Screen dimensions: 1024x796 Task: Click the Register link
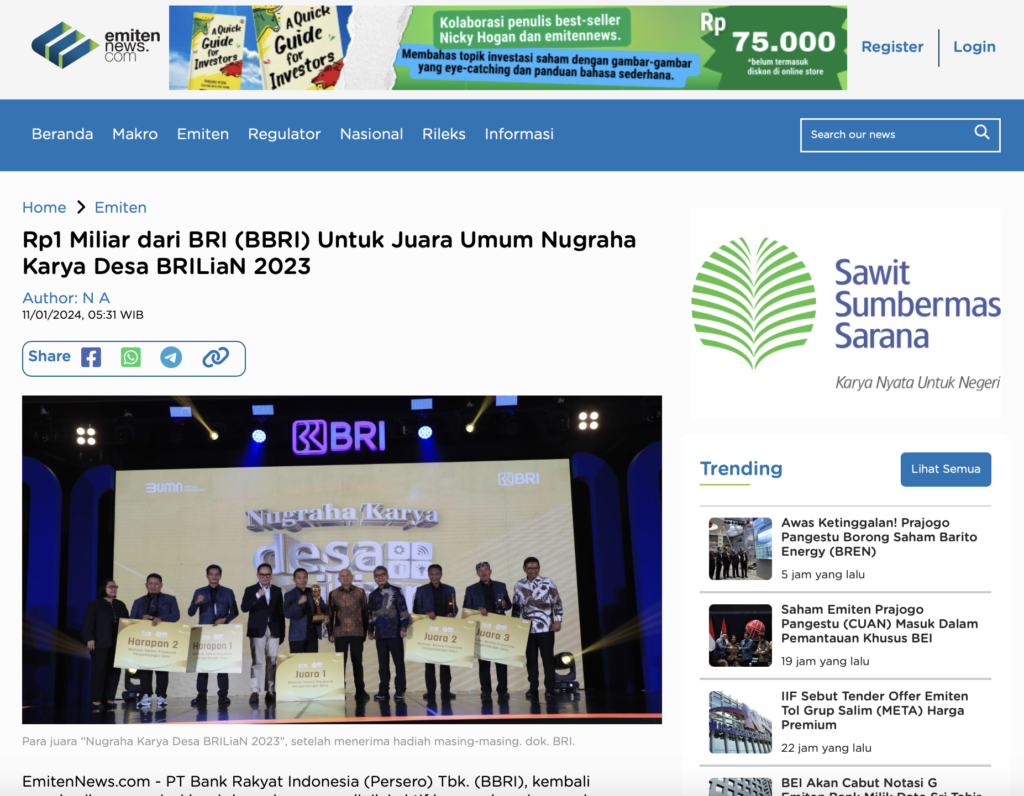click(892, 47)
